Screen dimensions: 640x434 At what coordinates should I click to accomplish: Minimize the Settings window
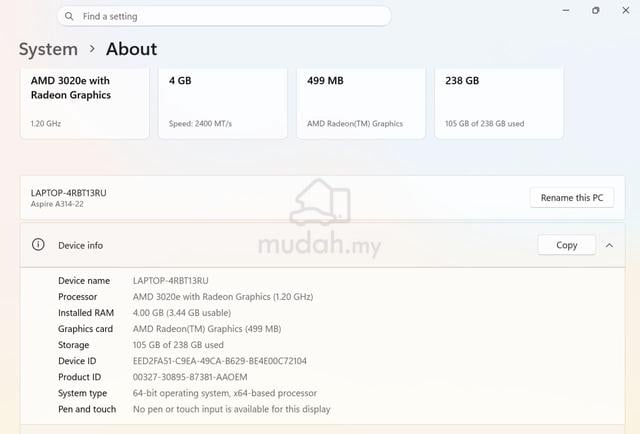click(x=566, y=10)
